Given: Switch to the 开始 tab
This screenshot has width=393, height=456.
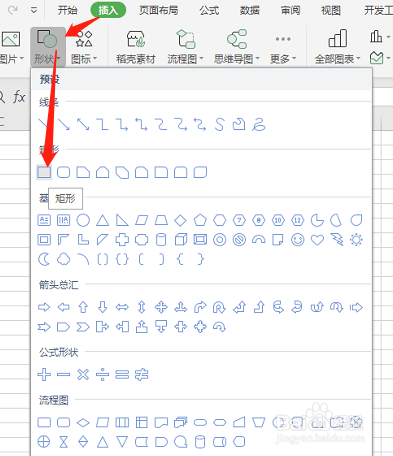Looking at the screenshot, I should click(67, 10).
